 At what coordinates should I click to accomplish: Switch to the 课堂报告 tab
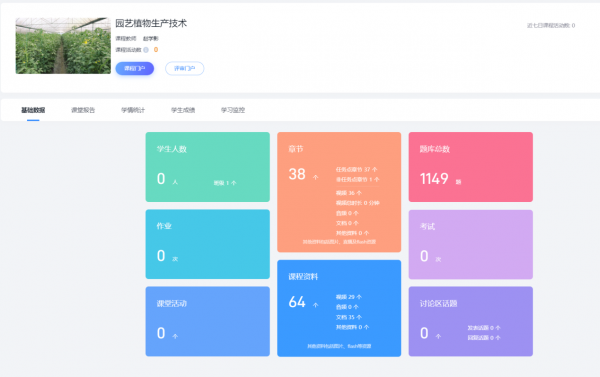83,110
